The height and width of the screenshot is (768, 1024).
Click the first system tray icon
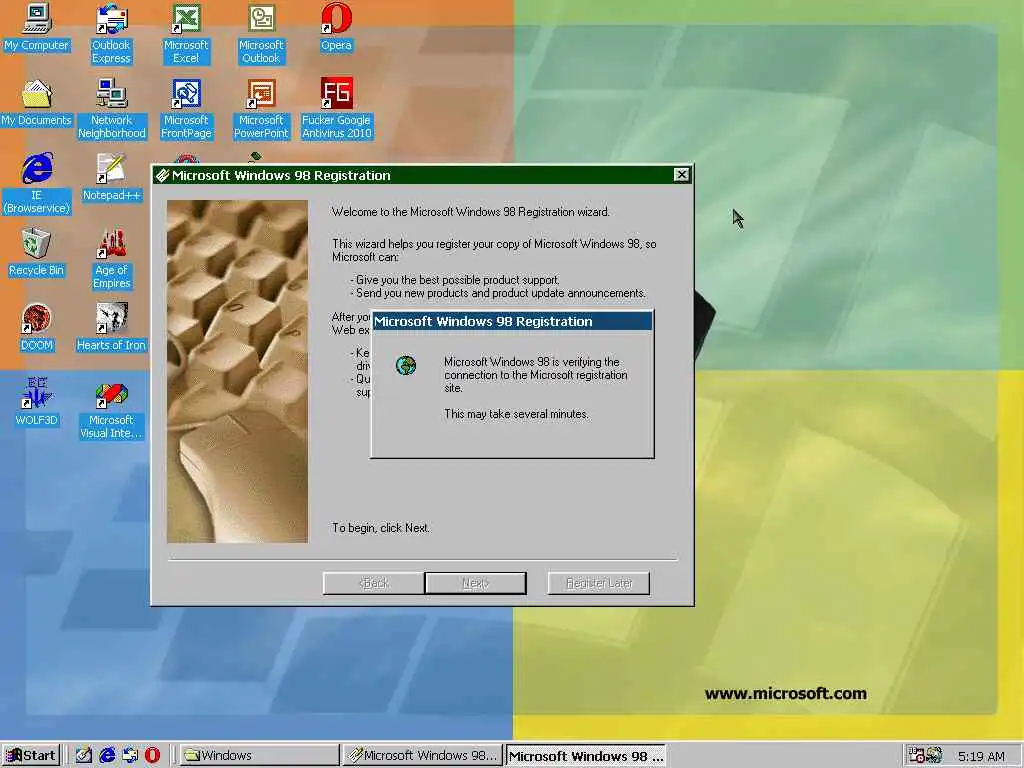(x=917, y=756)
